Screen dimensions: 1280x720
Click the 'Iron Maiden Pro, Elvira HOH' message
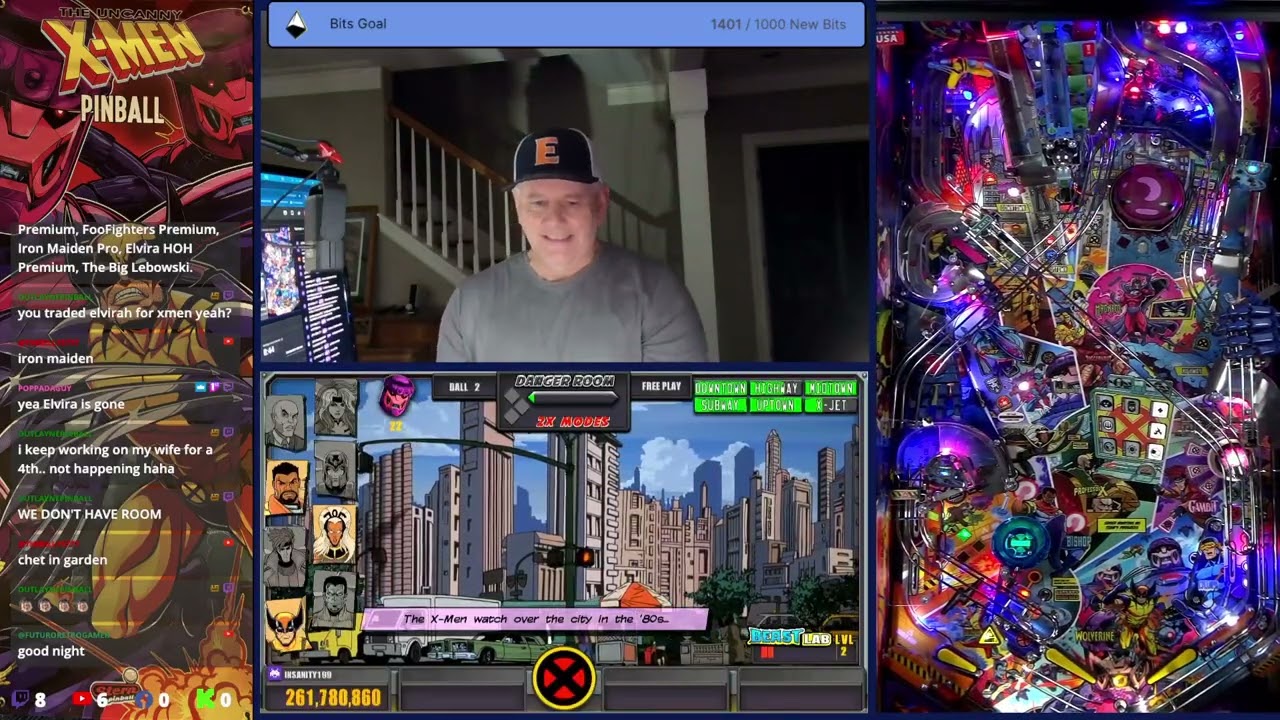coord(118,248)
